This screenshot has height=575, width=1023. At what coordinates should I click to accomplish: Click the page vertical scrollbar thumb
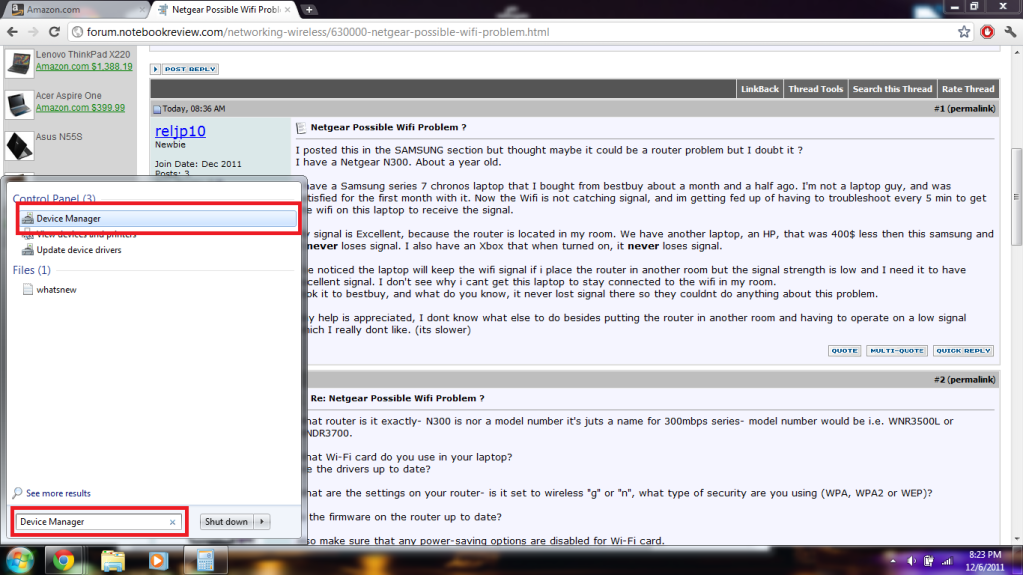point(1016,197)
